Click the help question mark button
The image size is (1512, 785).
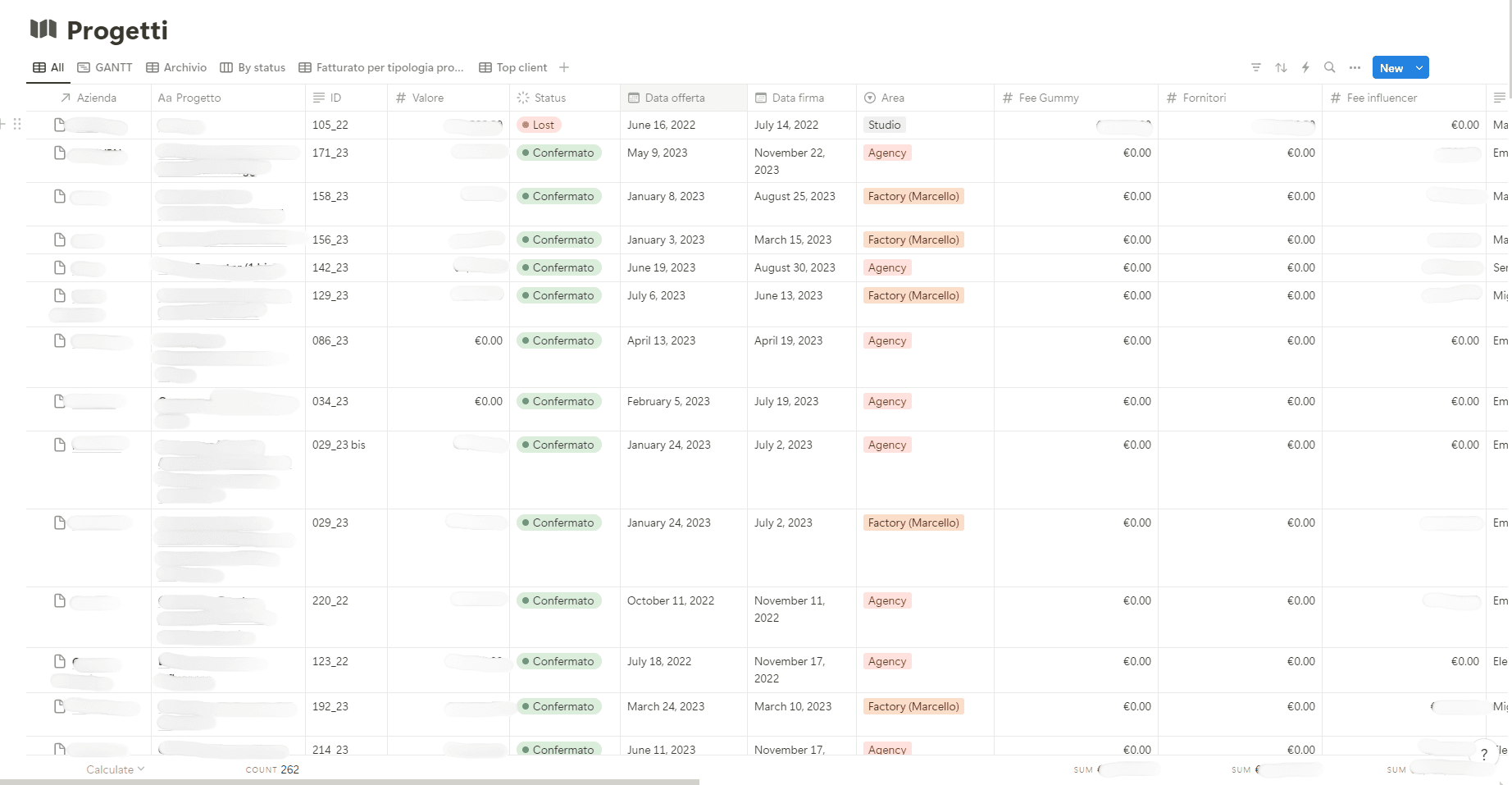[1484, 755]
